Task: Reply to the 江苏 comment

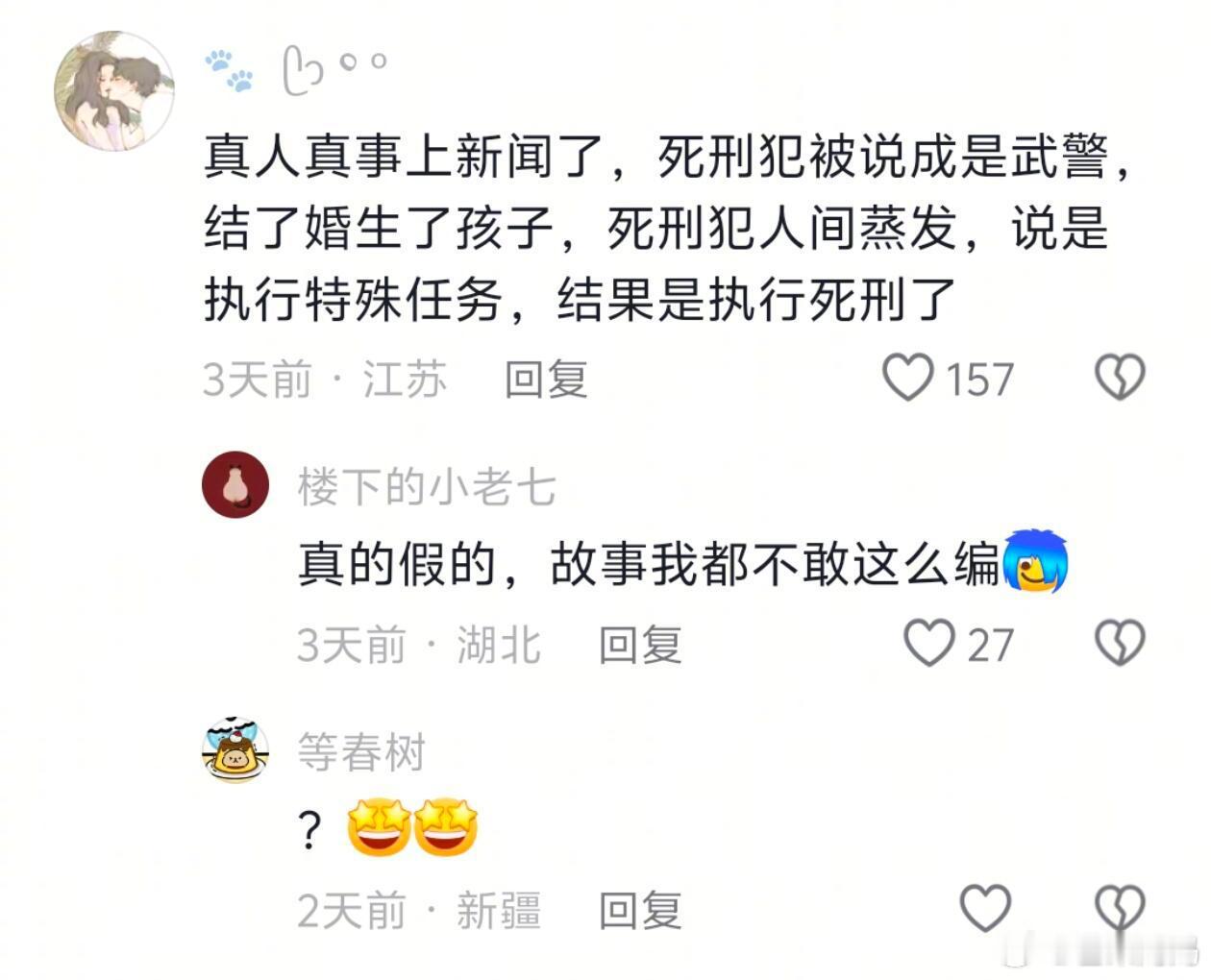Action: point(546,380)
